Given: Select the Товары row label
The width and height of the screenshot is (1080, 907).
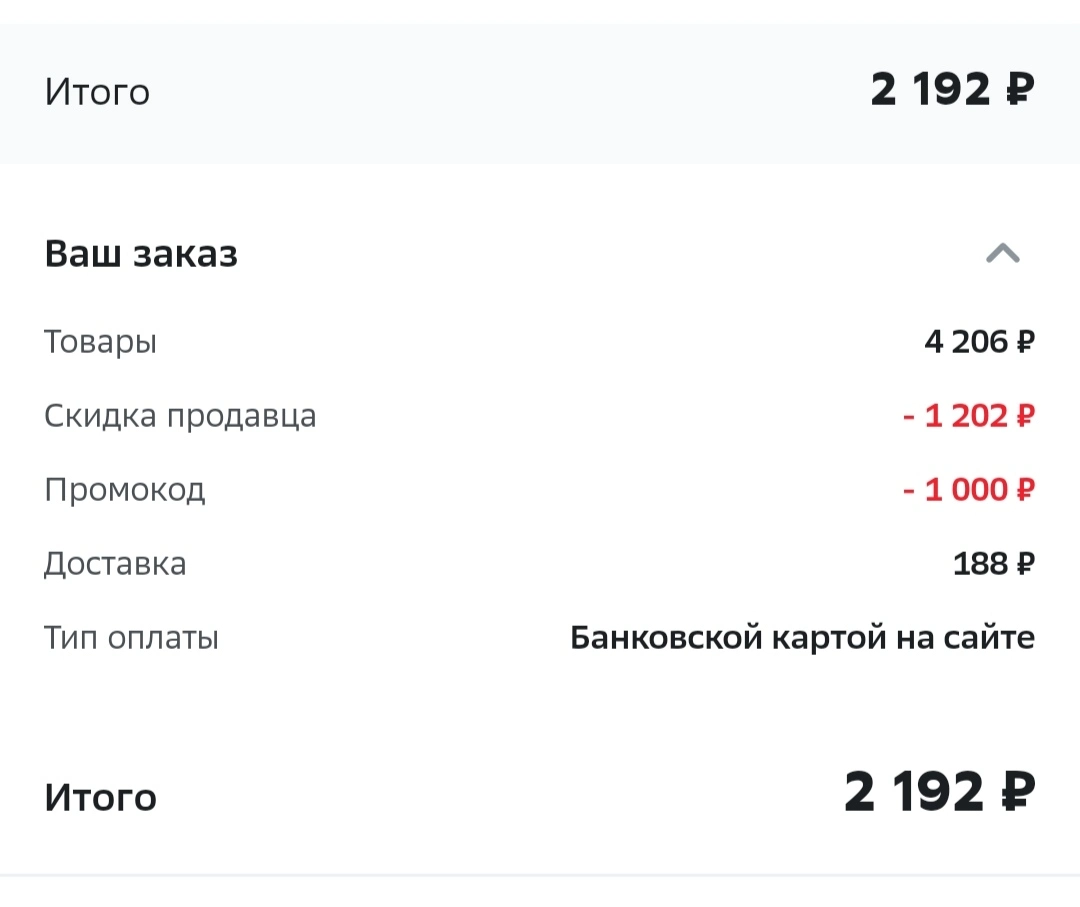Looking at the screenshot, I should pyautogui.click(x=101, y=342).
